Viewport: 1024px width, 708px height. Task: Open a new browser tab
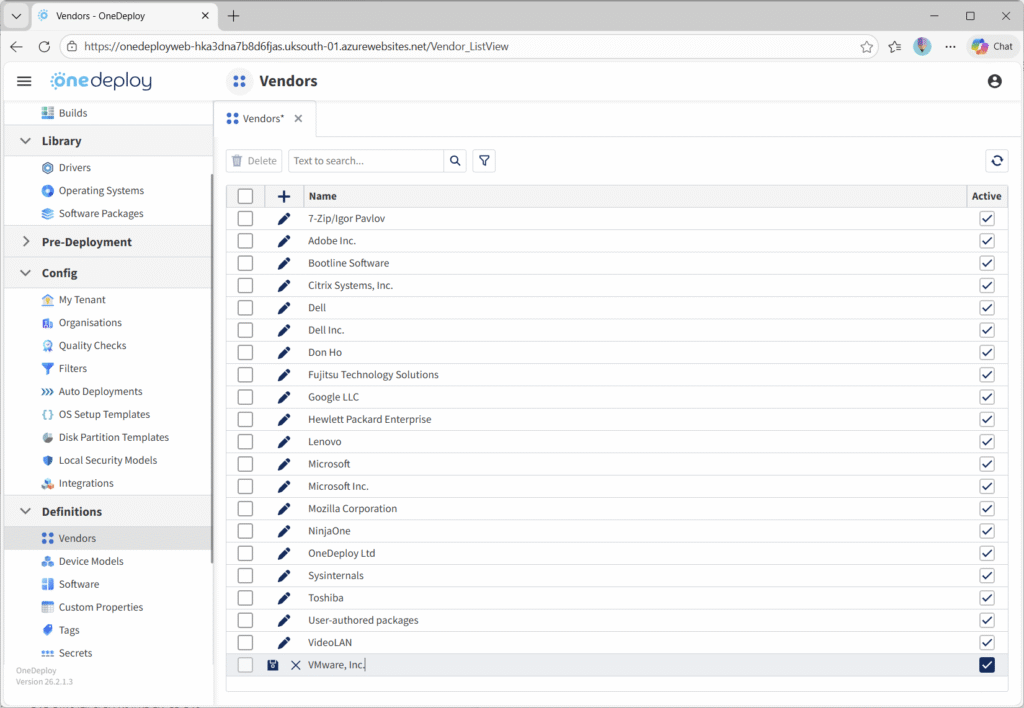pyautogui.click(x=233, y=16)
